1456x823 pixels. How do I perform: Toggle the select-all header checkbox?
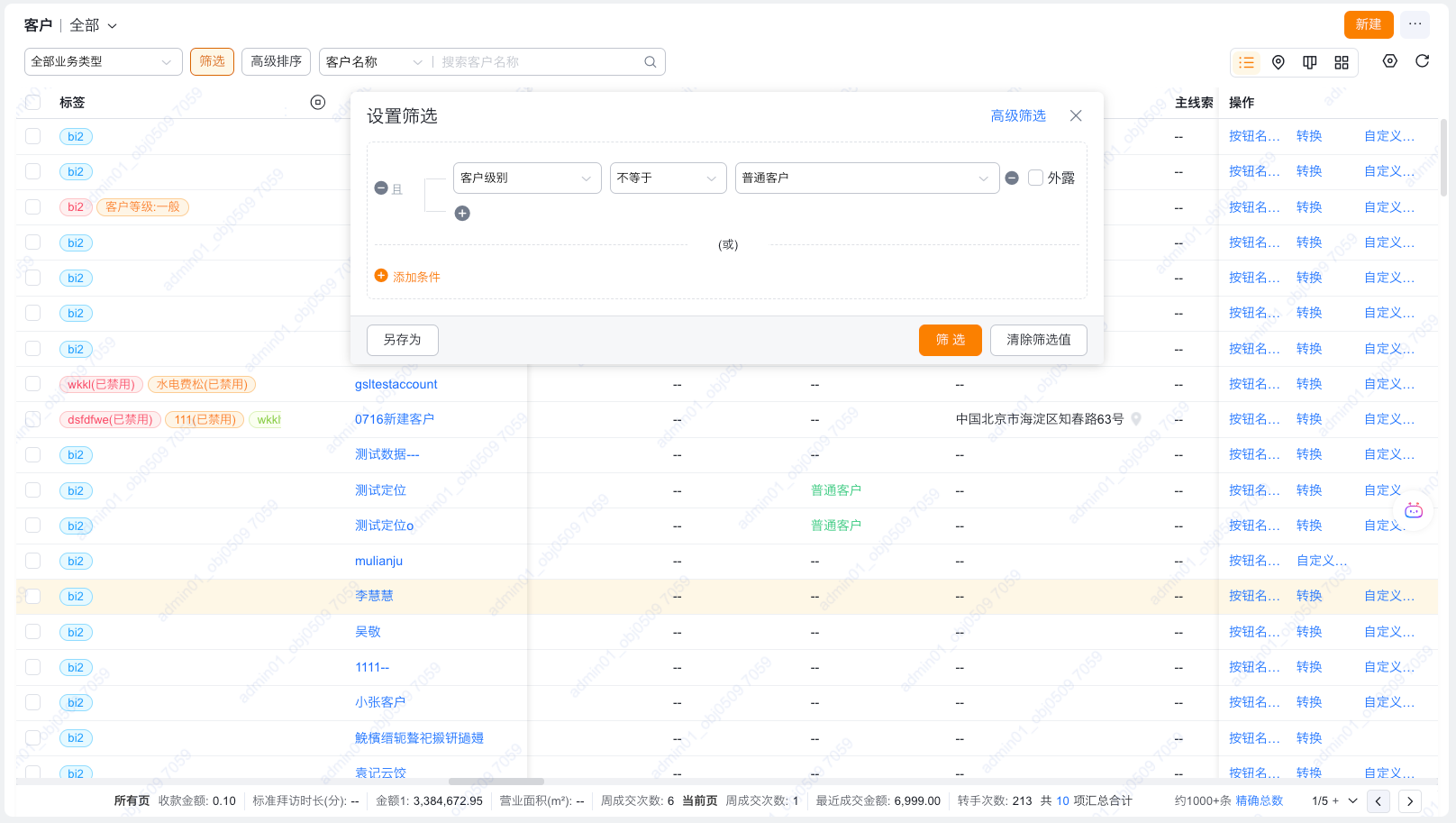click(33, 103)
